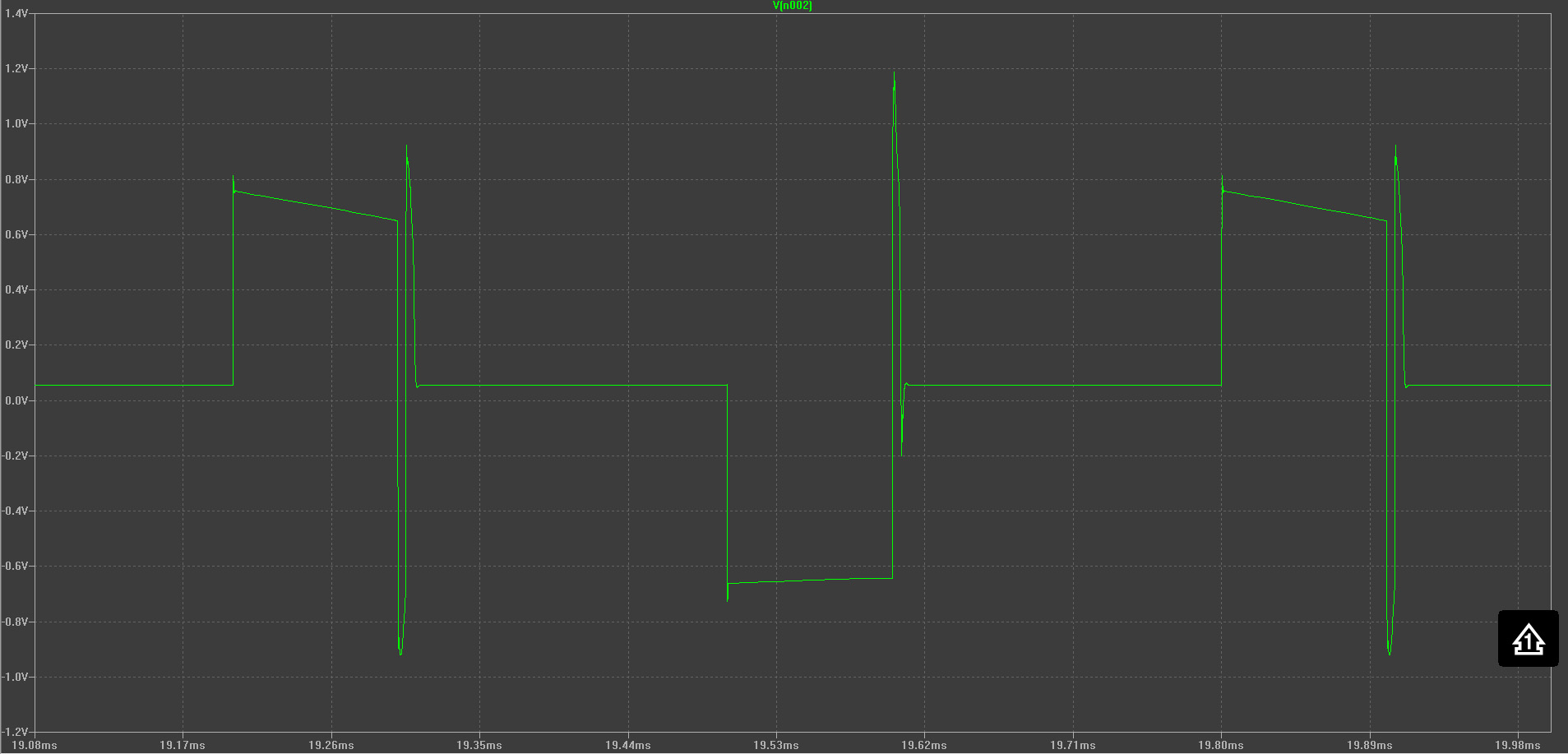Click the -0.8V vertical axis label
The image size is (1568, 754).
15,622
